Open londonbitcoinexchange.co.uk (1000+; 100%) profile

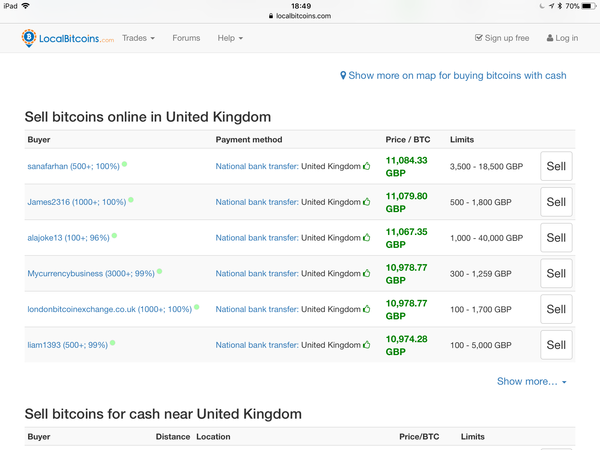point(109,309)
